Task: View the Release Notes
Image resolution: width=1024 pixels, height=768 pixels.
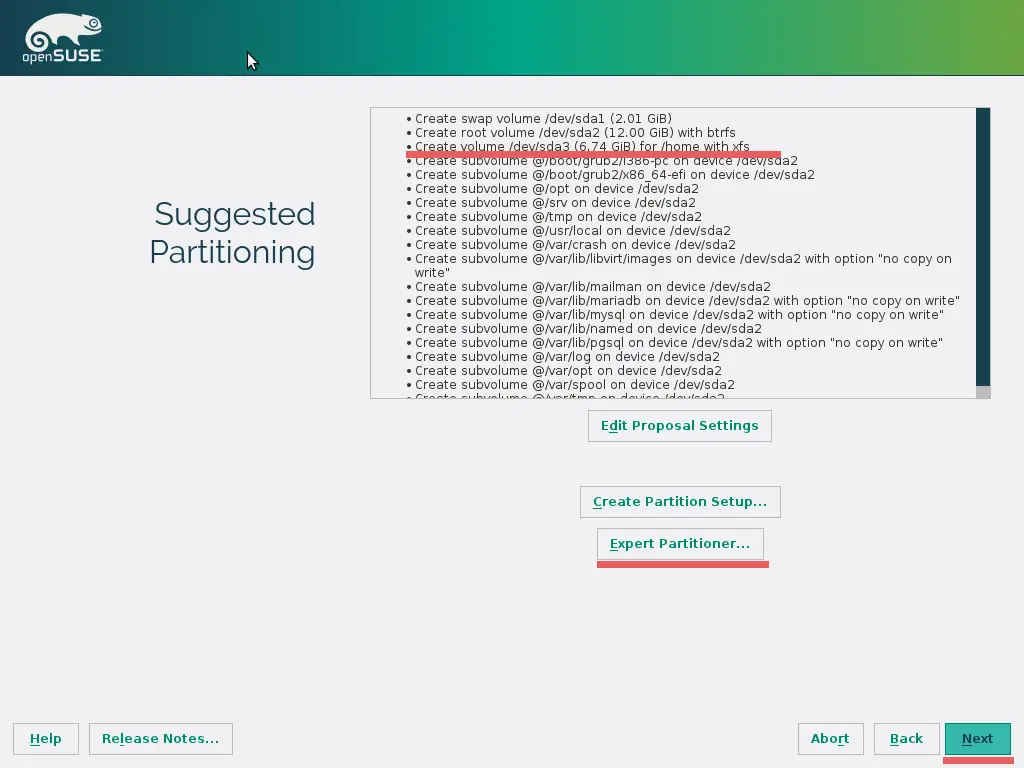Action: [x=161, y=739]
